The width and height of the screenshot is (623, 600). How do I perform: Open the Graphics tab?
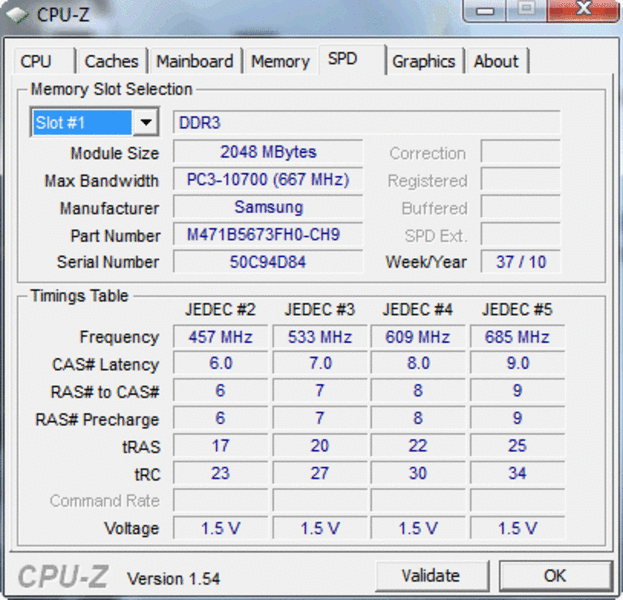point(424,61)
